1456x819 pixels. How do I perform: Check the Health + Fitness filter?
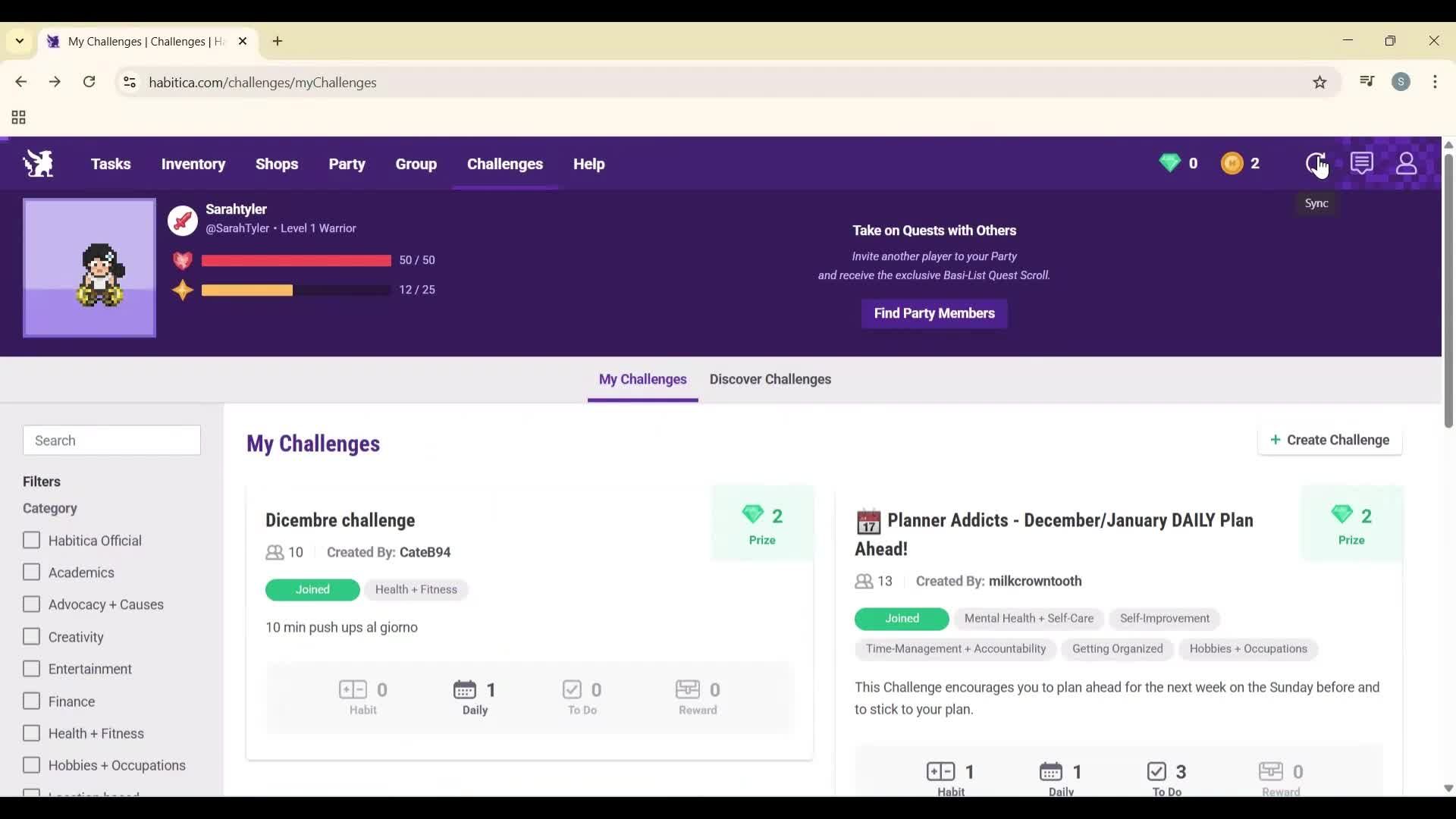32,733
